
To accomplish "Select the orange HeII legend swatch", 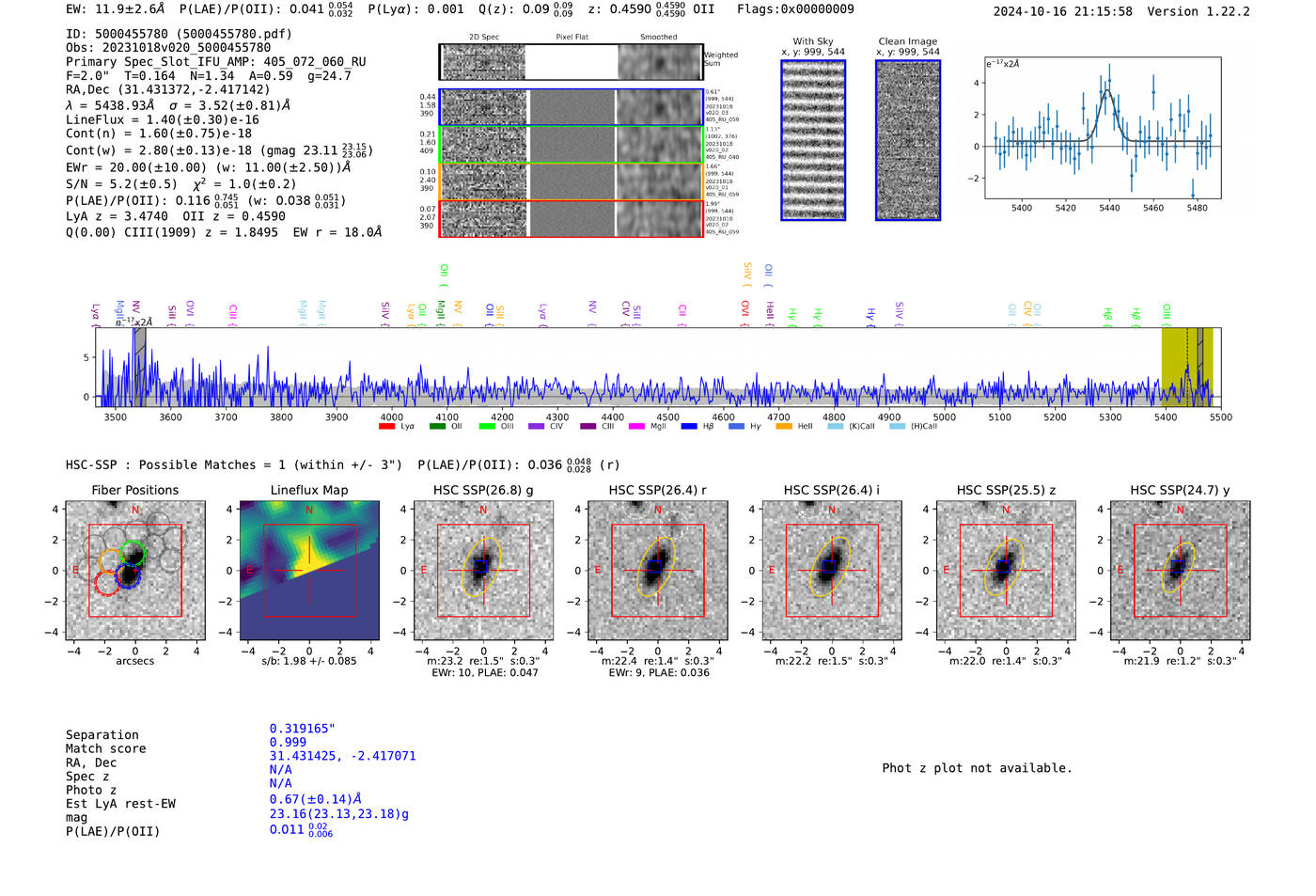I will pyautogui.click(x=784, y=427).
